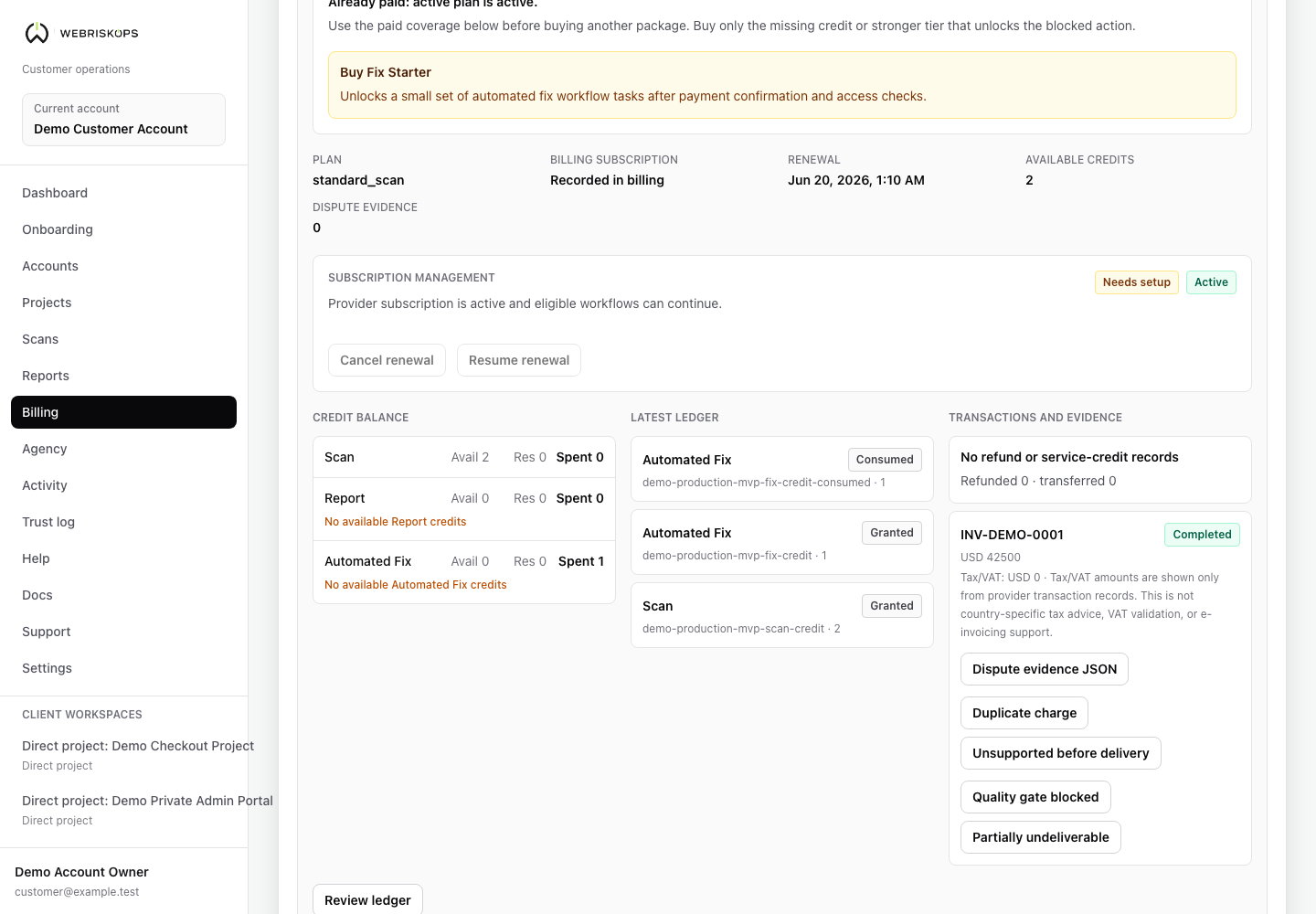The height and width of the screenshot is (914, 1316).
Task: Select the Report credit balance row
Action: click(464, 509)
